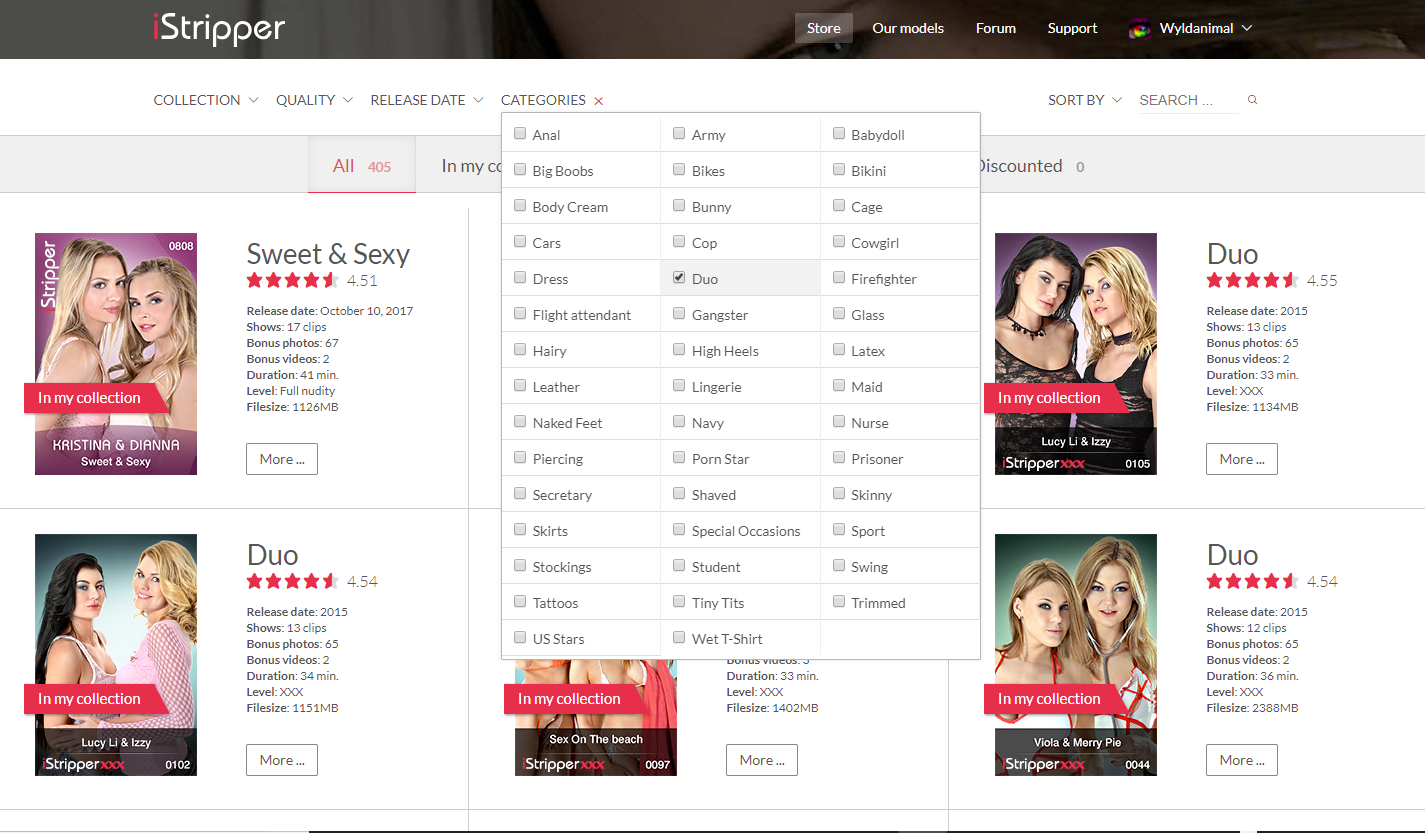Click More on Viola & Merry Pie card

point(1242,760)
